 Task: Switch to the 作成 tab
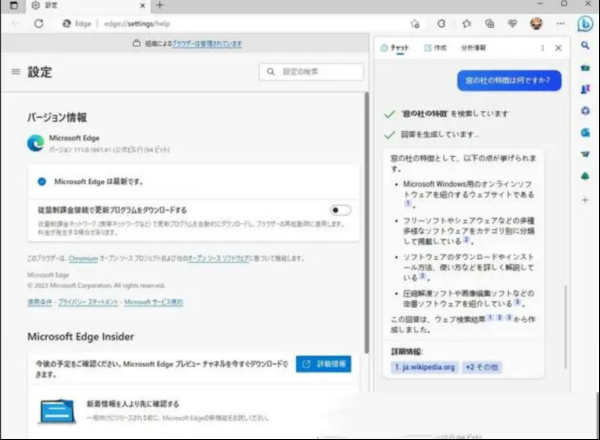pyautogui.click(x=435, y=48)
